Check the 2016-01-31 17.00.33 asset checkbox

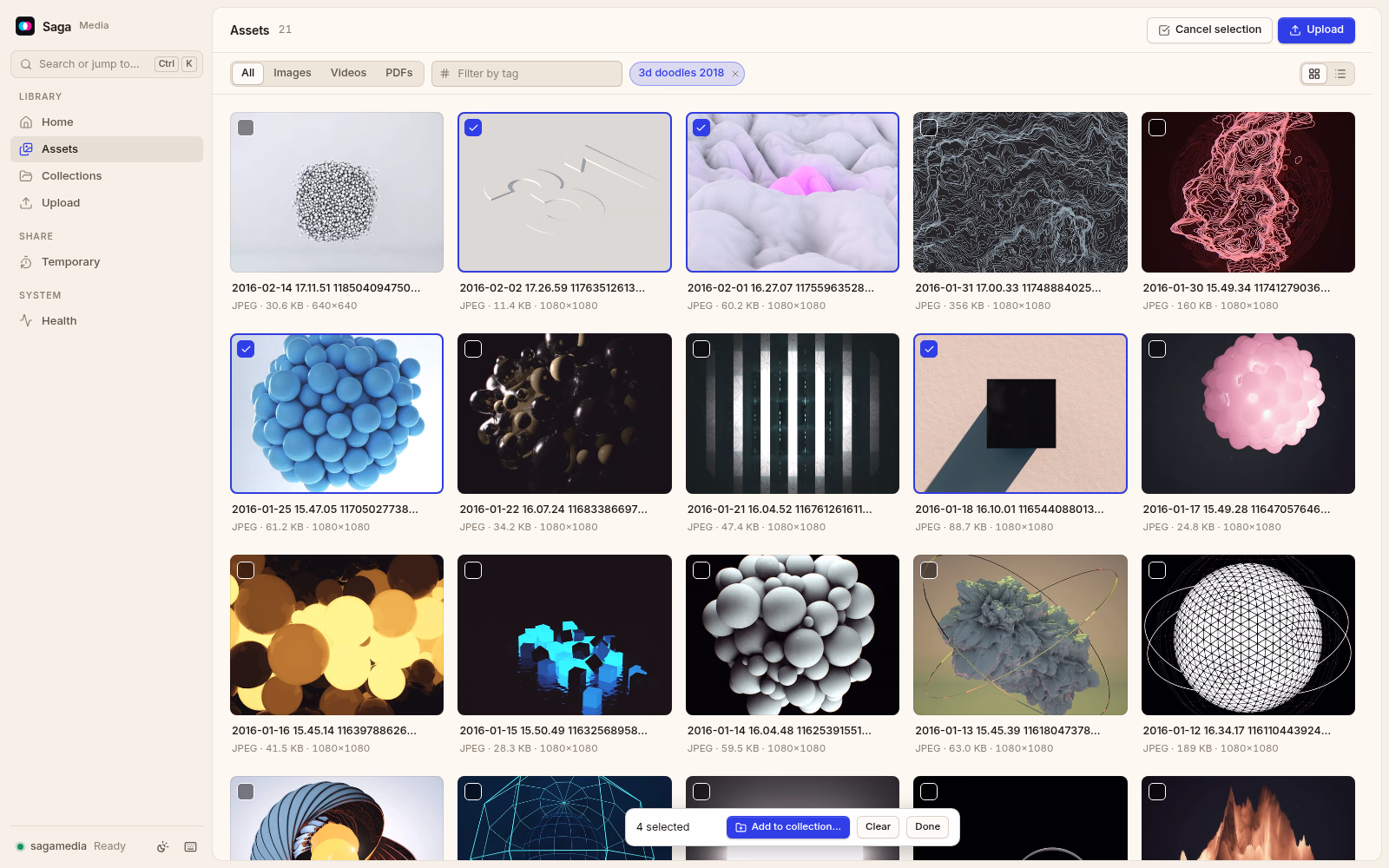coord(929,128)
